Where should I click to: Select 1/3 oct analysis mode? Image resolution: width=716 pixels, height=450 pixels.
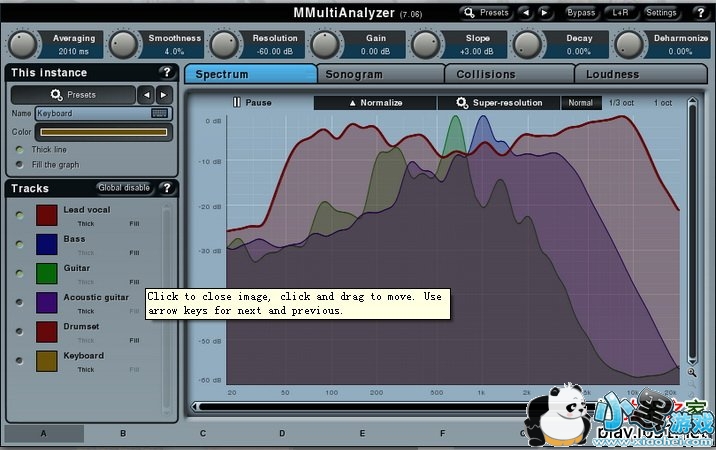click(621, 103)
